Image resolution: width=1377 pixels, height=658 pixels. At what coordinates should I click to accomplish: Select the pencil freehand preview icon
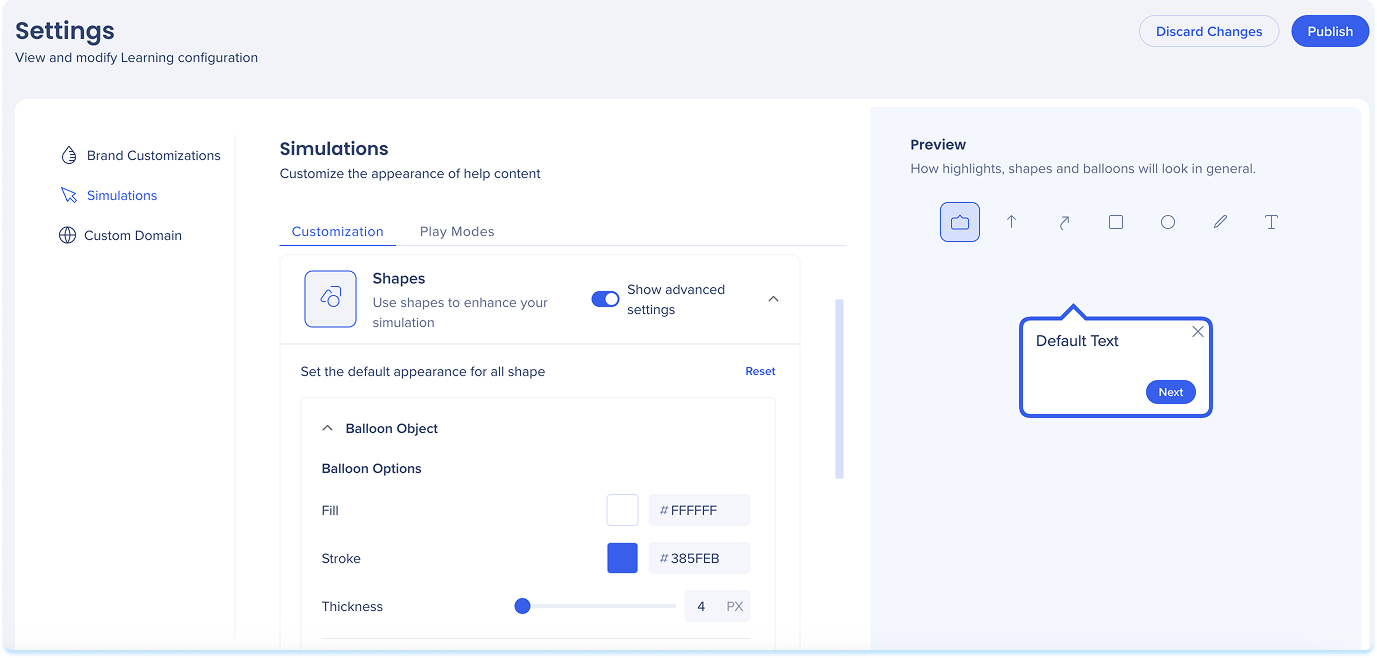coord(1220,222)
